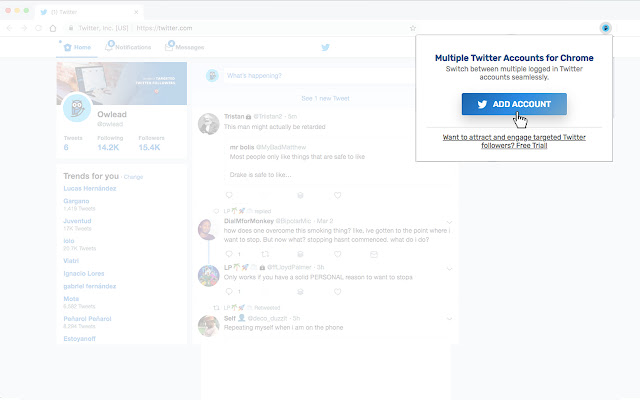Open the DialMforMonkey profile name
This screenshot has height=400, width=640.
[249, 221]
